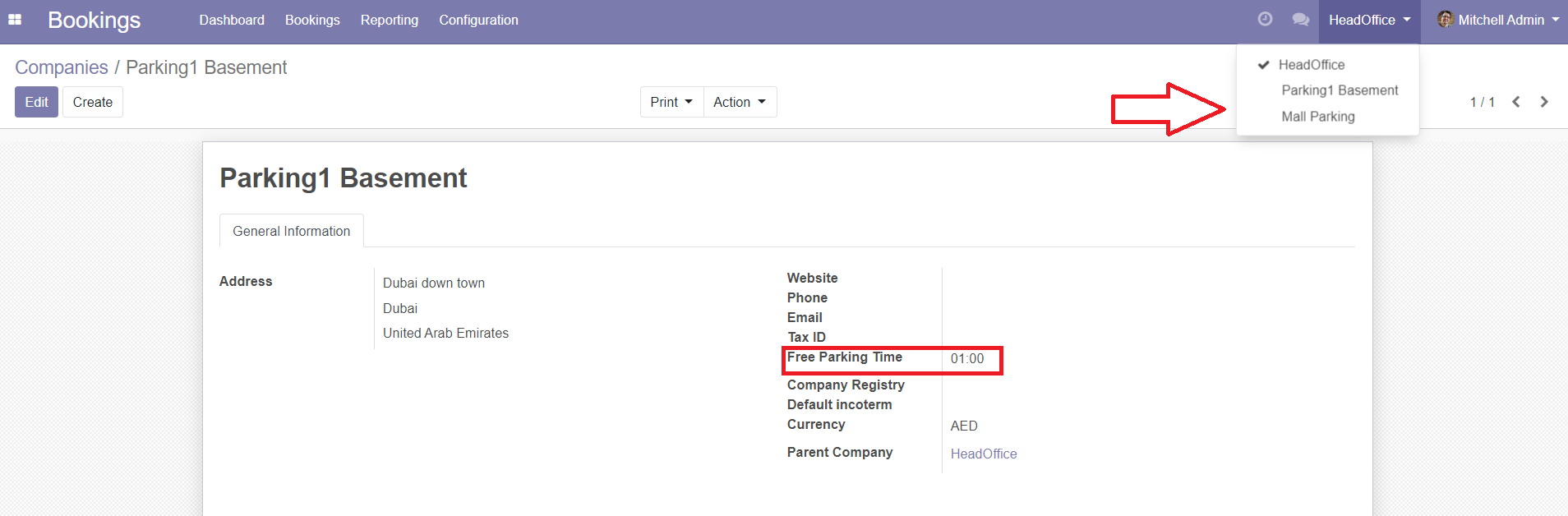Click the clock activities icon

[x=1265, y=19]
